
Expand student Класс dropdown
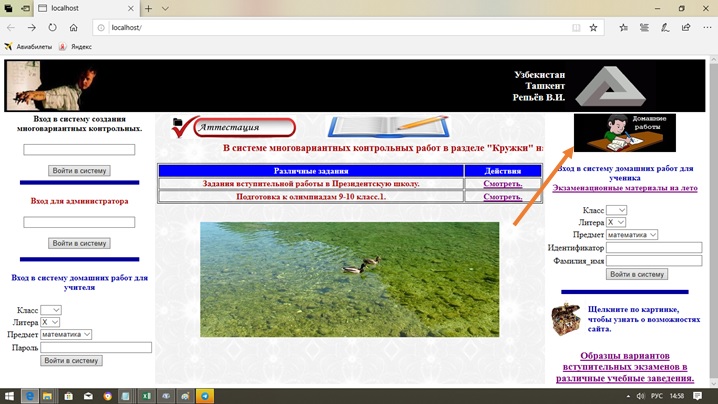616,210
